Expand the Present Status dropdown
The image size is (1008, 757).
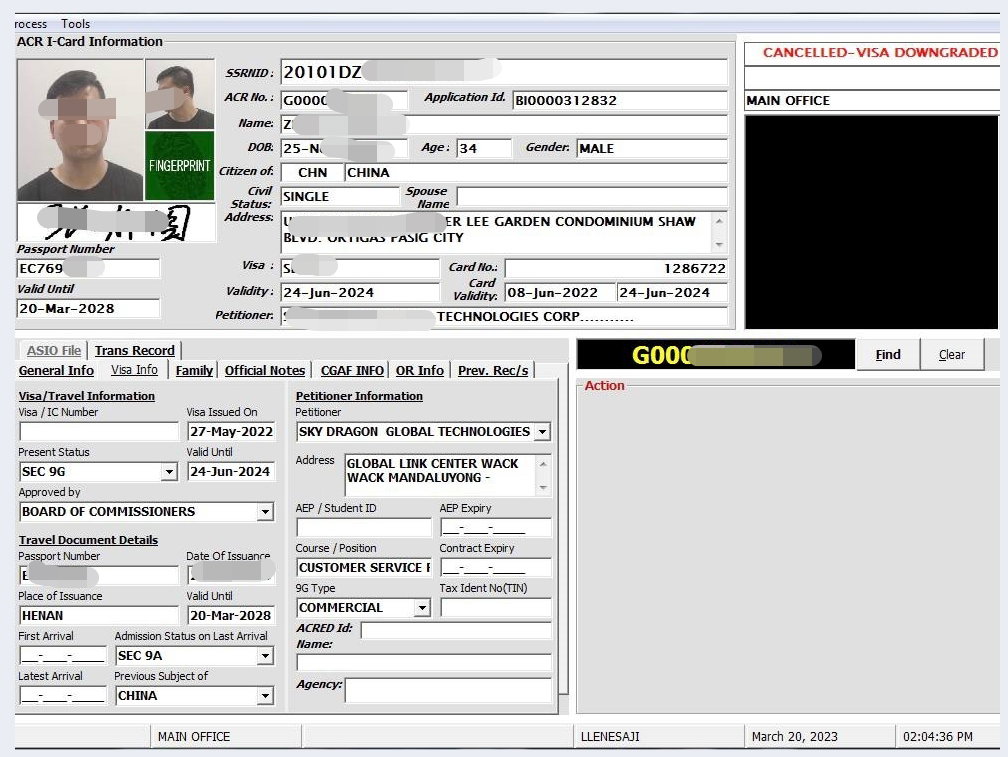click(169, 472)
